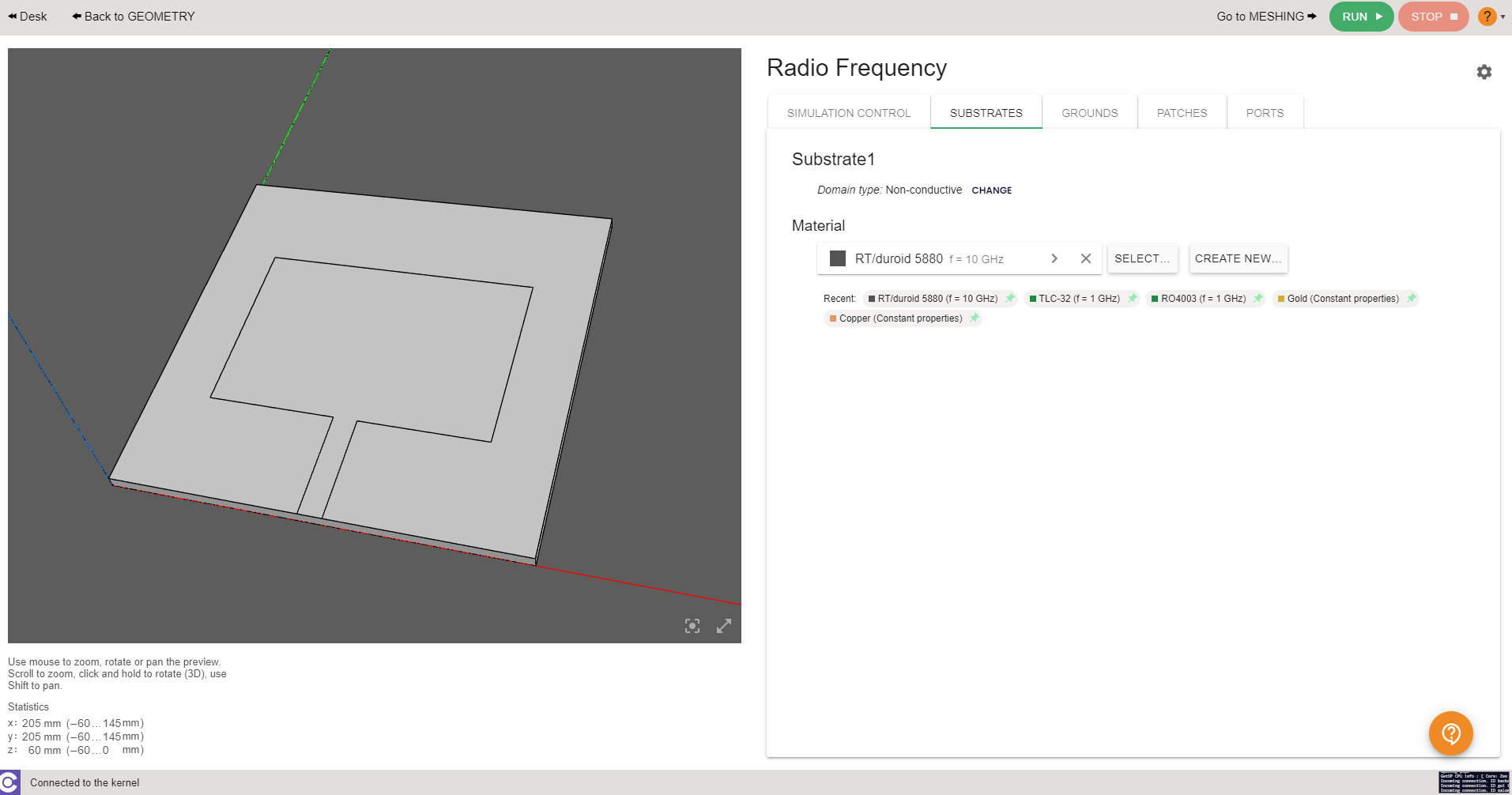This screenshot has width=1512, height=795.
Task: Start the simulation with RUN
Action: (1361, 17)
